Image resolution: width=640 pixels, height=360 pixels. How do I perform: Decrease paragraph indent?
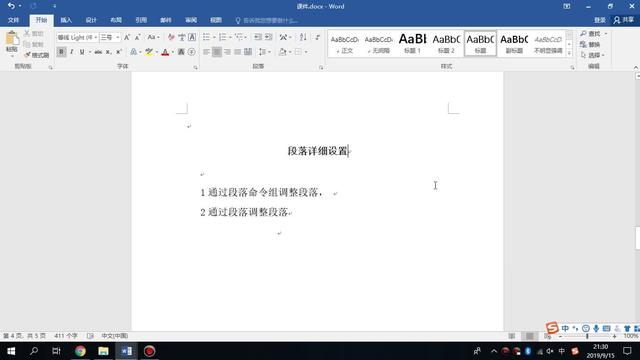tap(258, 38)
